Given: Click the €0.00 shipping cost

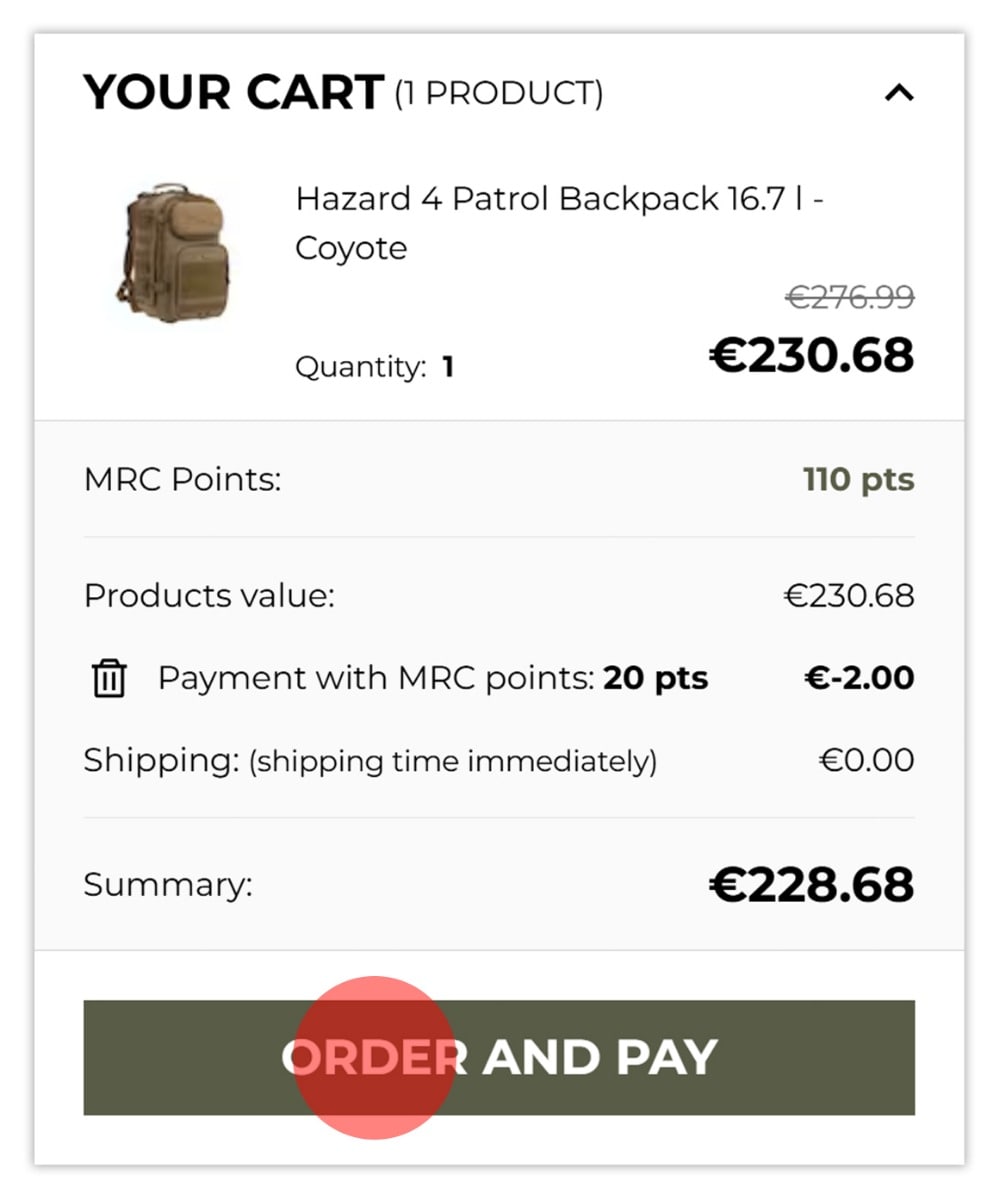Looking at the screenshot, I should (867, 761).
